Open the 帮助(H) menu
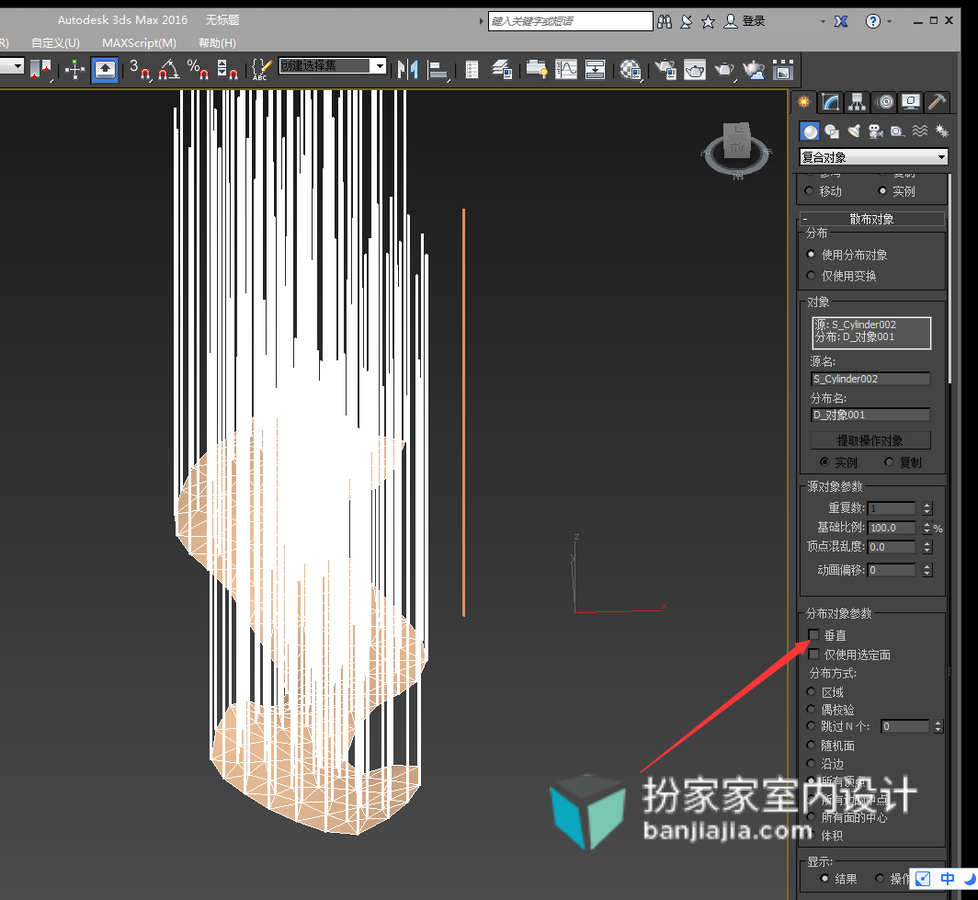The height and width of the screenshot is (900, 978). coord(217,43)
